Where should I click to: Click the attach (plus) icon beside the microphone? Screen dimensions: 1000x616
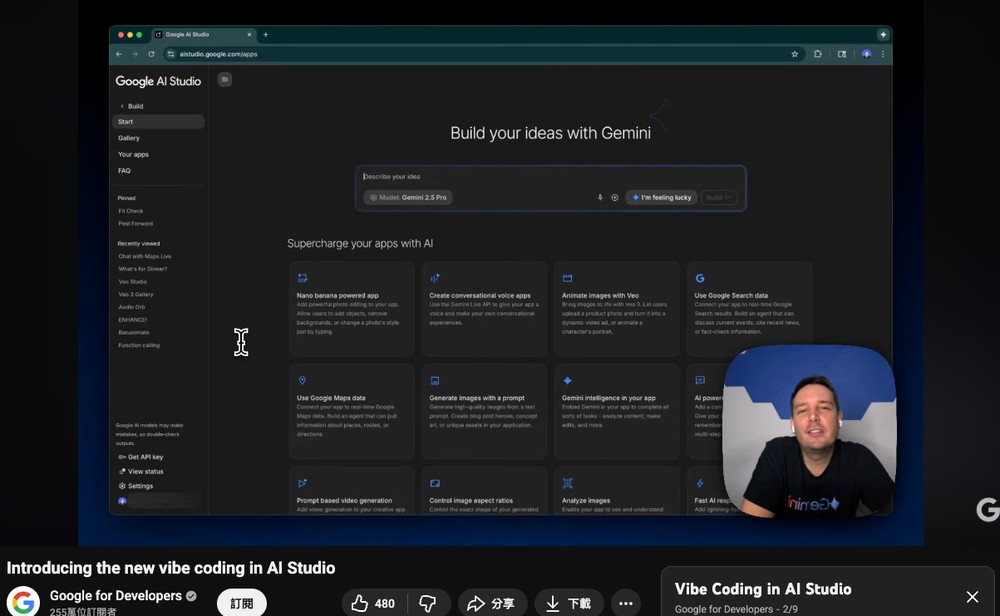pos(614,197)
